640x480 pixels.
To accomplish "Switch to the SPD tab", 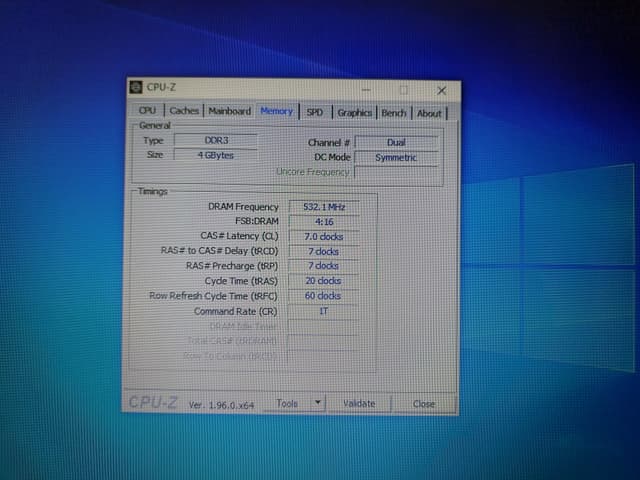I will click(x=315, y=112).
